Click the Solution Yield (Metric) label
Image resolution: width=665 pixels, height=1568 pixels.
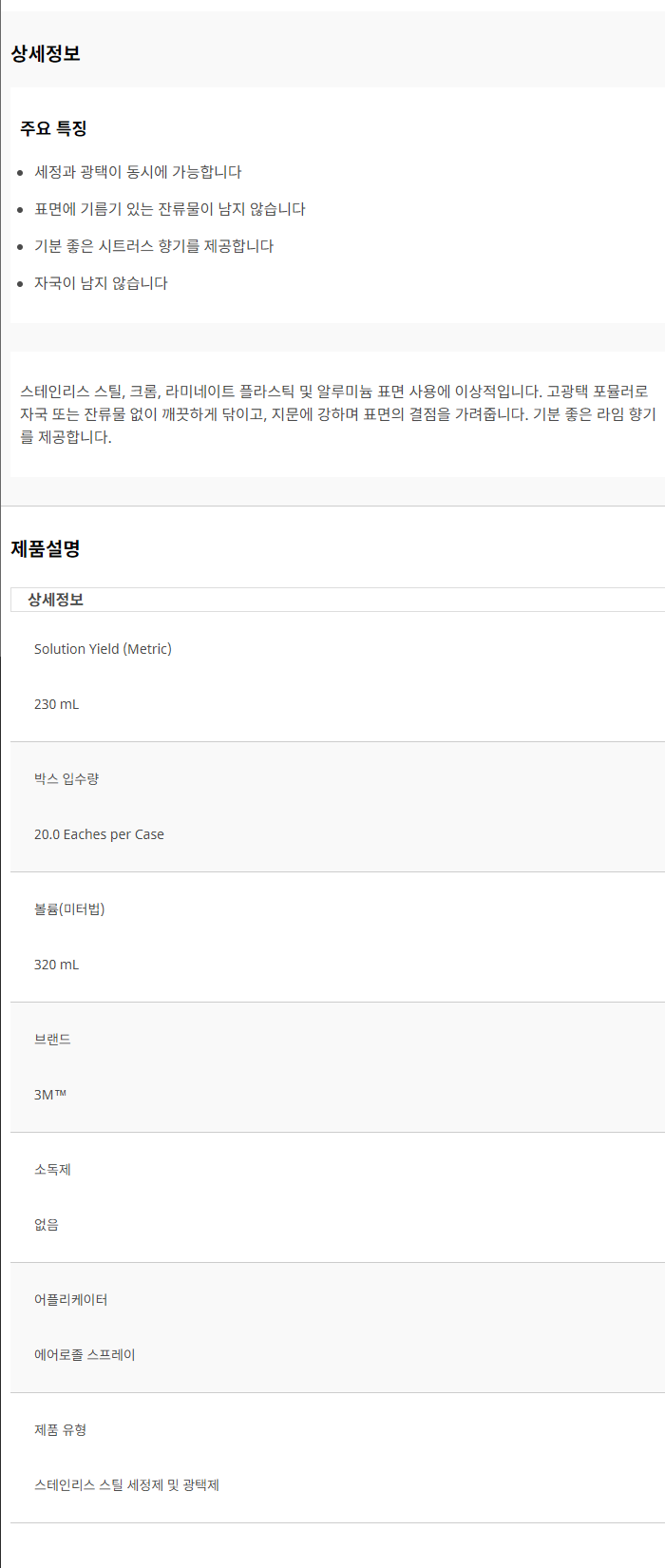103,649
